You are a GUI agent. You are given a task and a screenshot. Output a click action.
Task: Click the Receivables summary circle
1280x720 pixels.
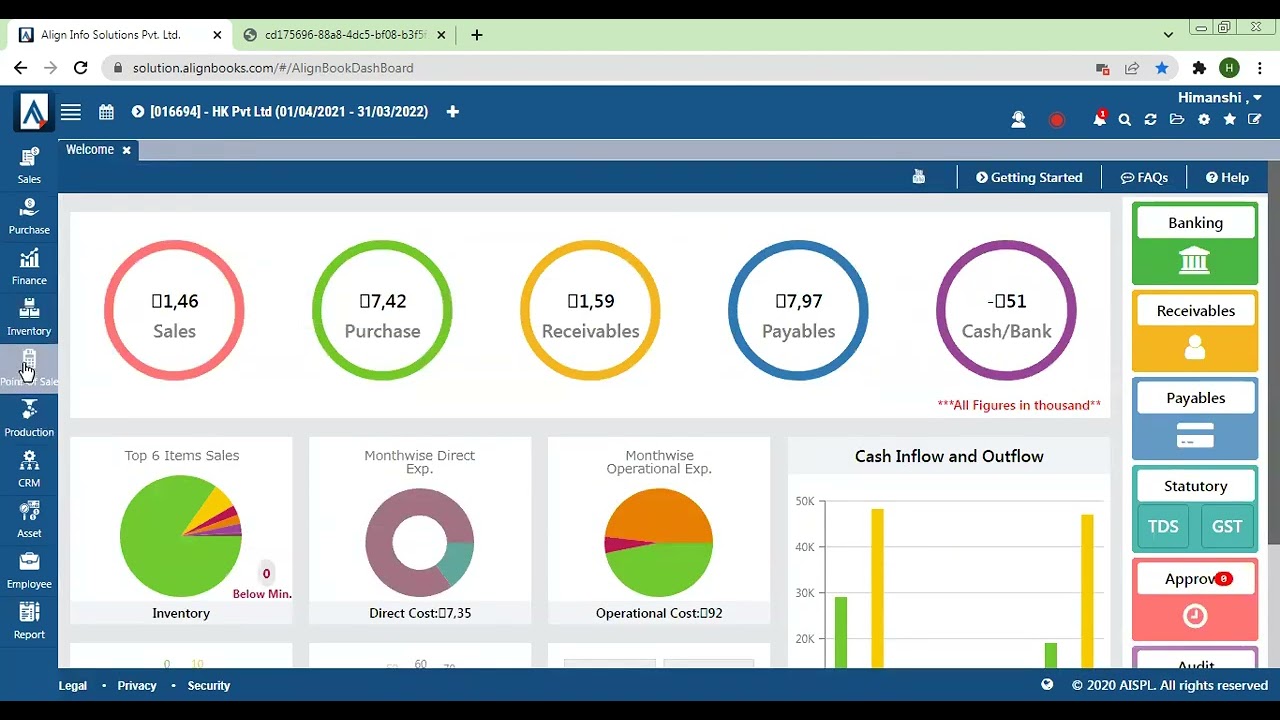[x=590, y=310]
